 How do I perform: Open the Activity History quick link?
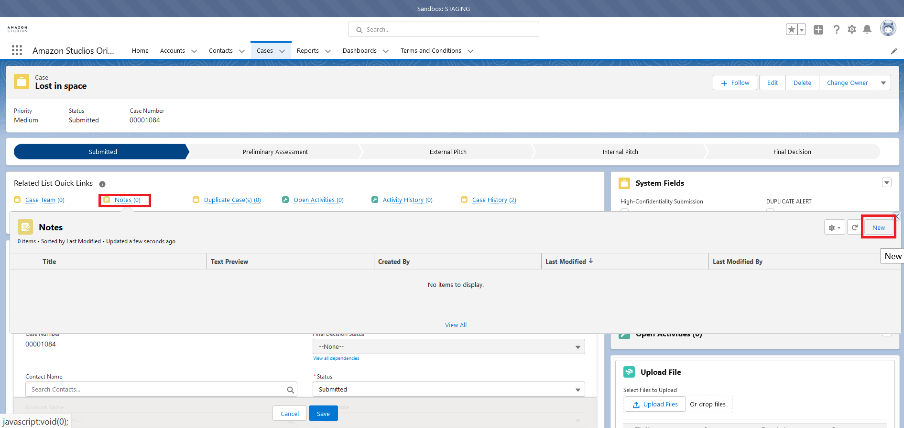coord(408,200)
